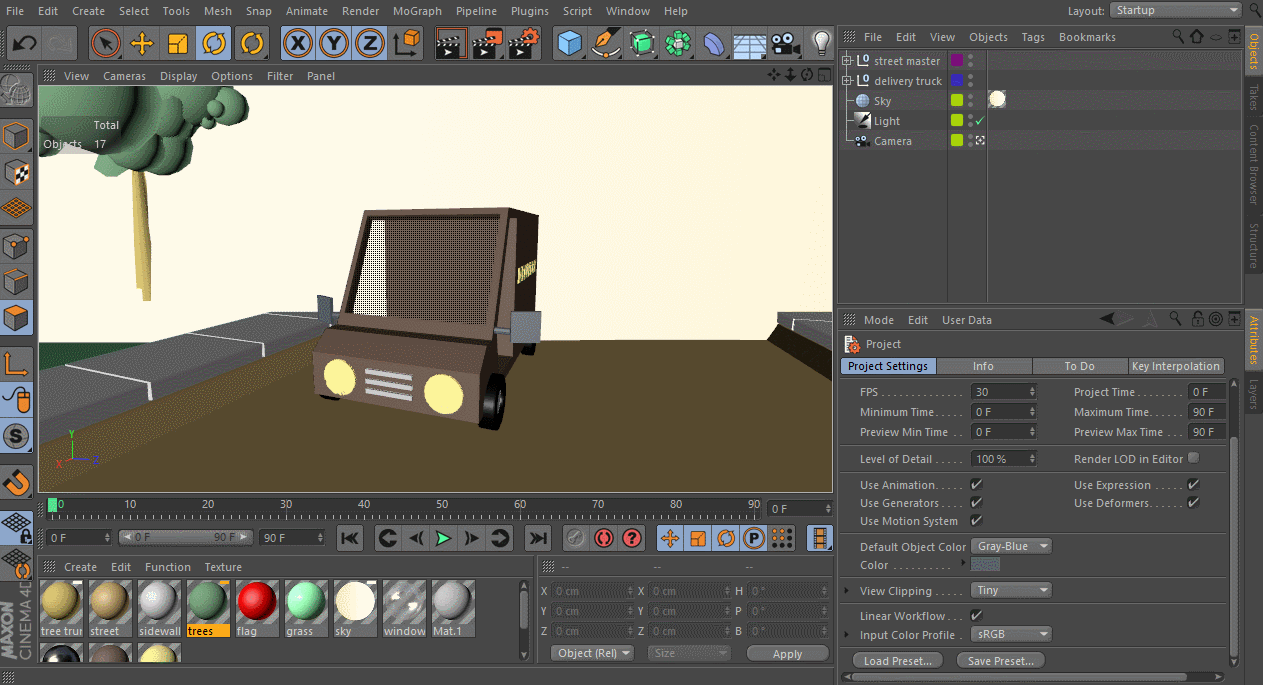This screenshot has width=1263, height=685.
Task: Open the Object (Rel) dropdown
Action: [x=592, y=653]
